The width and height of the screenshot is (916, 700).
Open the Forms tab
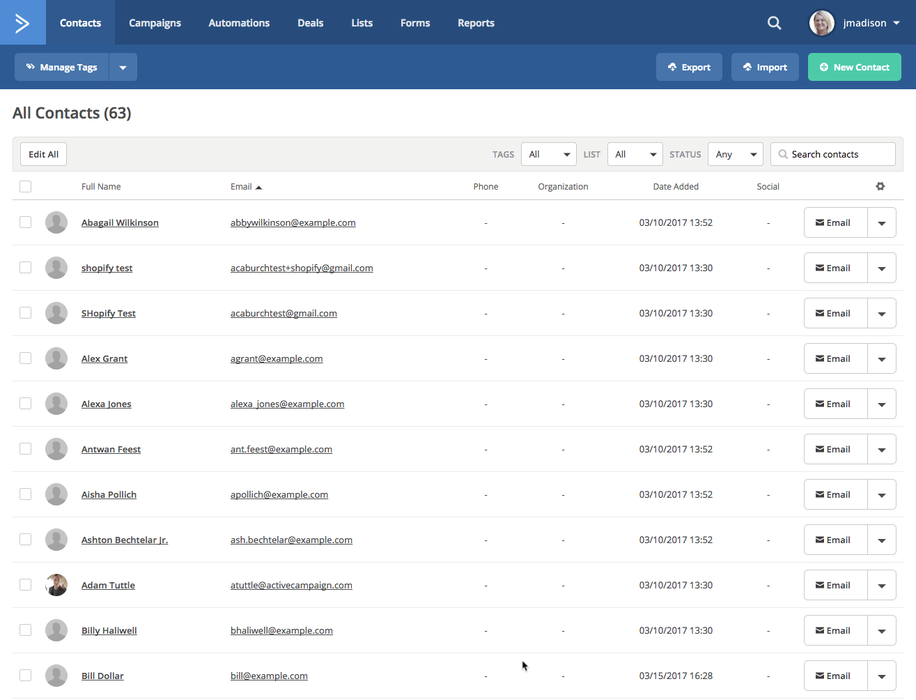(x=415, y=23)
